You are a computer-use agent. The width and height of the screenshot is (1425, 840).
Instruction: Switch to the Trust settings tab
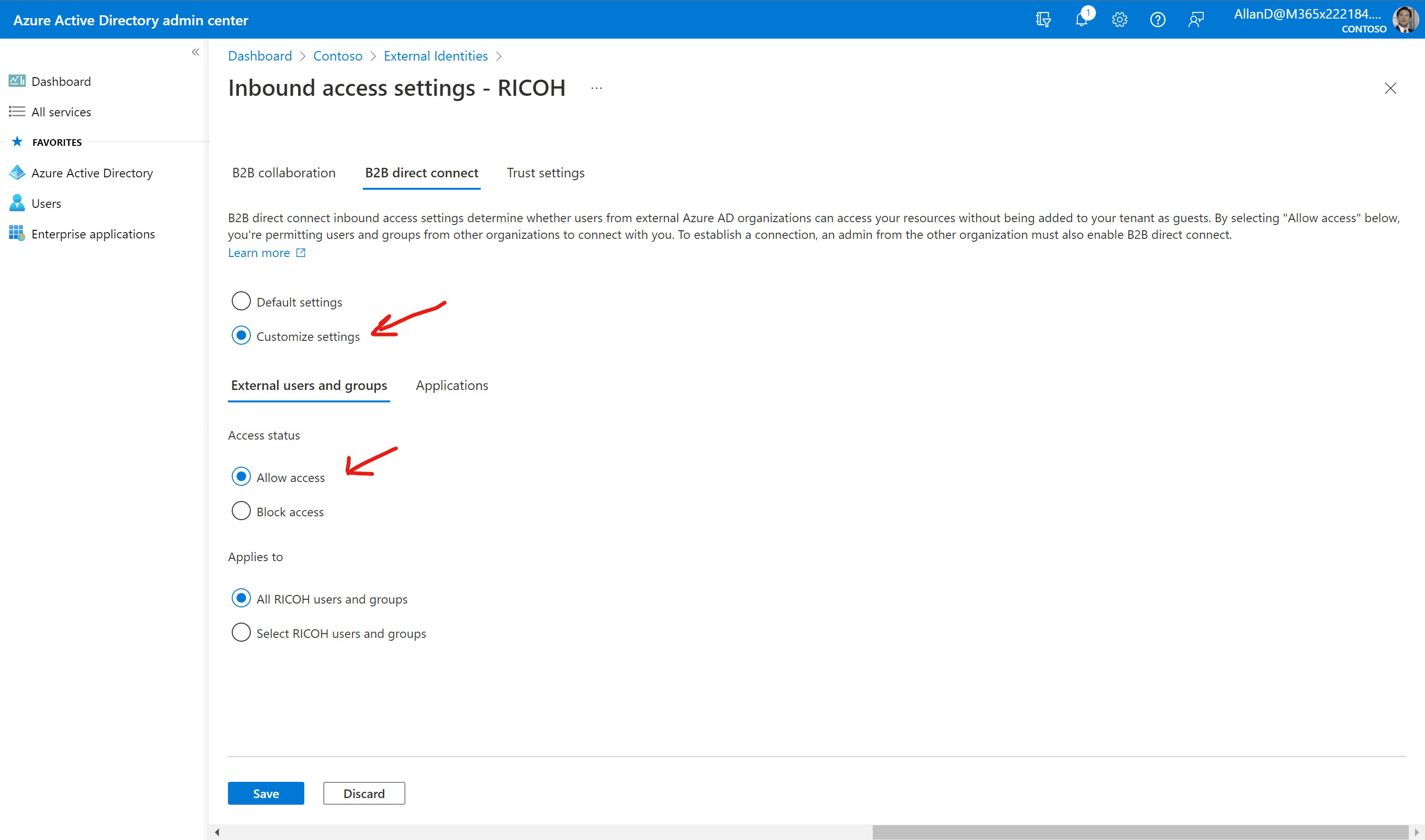(545, 173)
